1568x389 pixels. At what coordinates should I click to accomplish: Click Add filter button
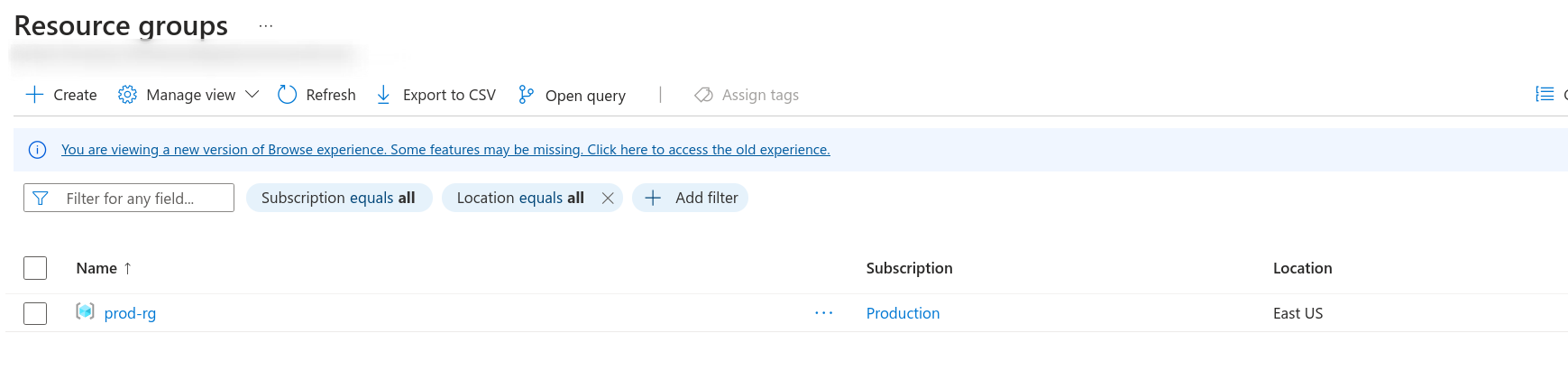691,198
